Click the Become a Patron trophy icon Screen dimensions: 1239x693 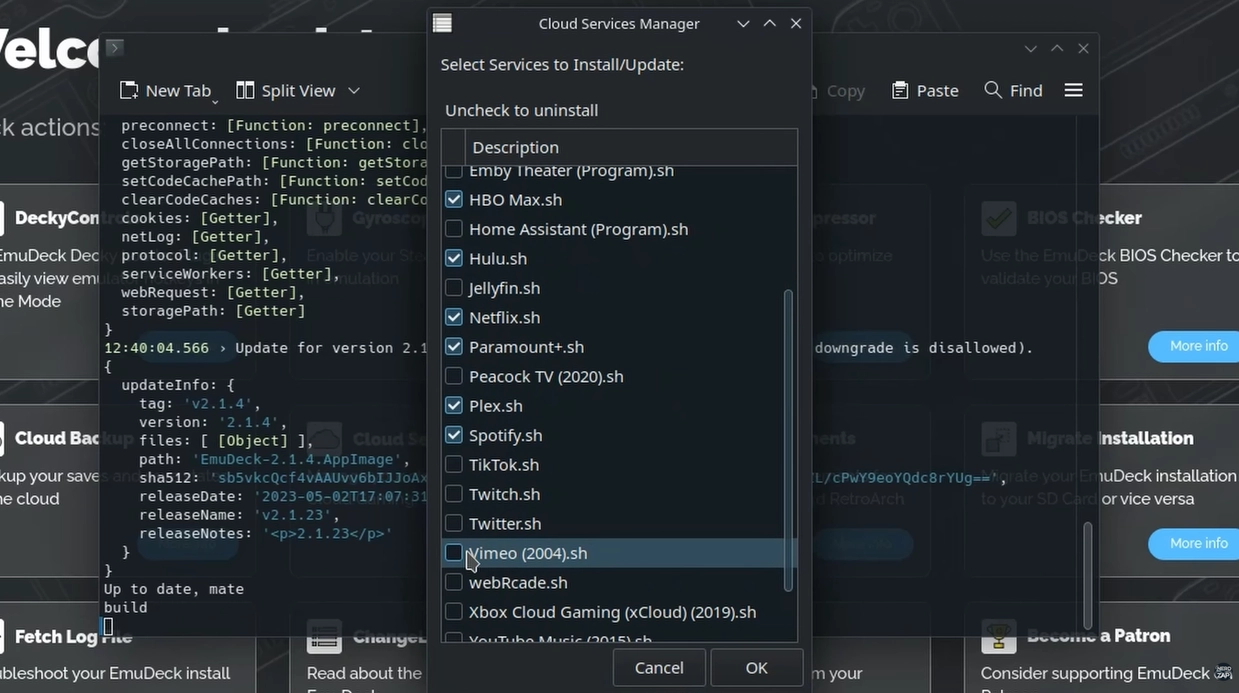pyautogui.click(x=998, y=635)
